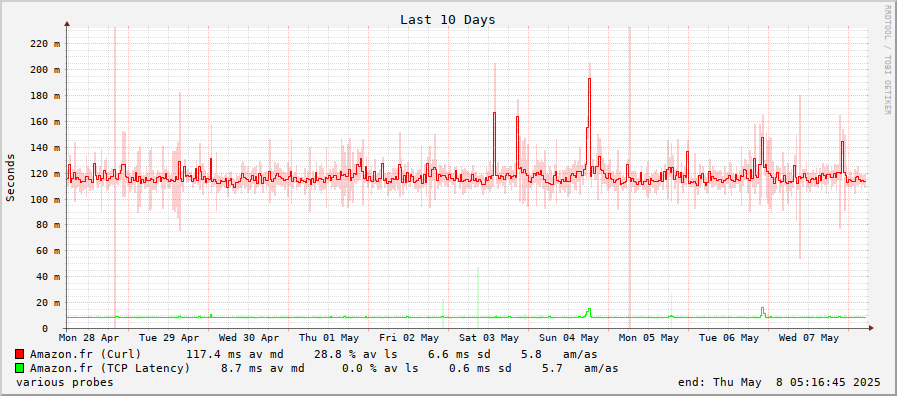Screen dimensions: 897x396
Task: Click the green TCP latency bump on Sun 04 May
Action: [x=589, y=312]
